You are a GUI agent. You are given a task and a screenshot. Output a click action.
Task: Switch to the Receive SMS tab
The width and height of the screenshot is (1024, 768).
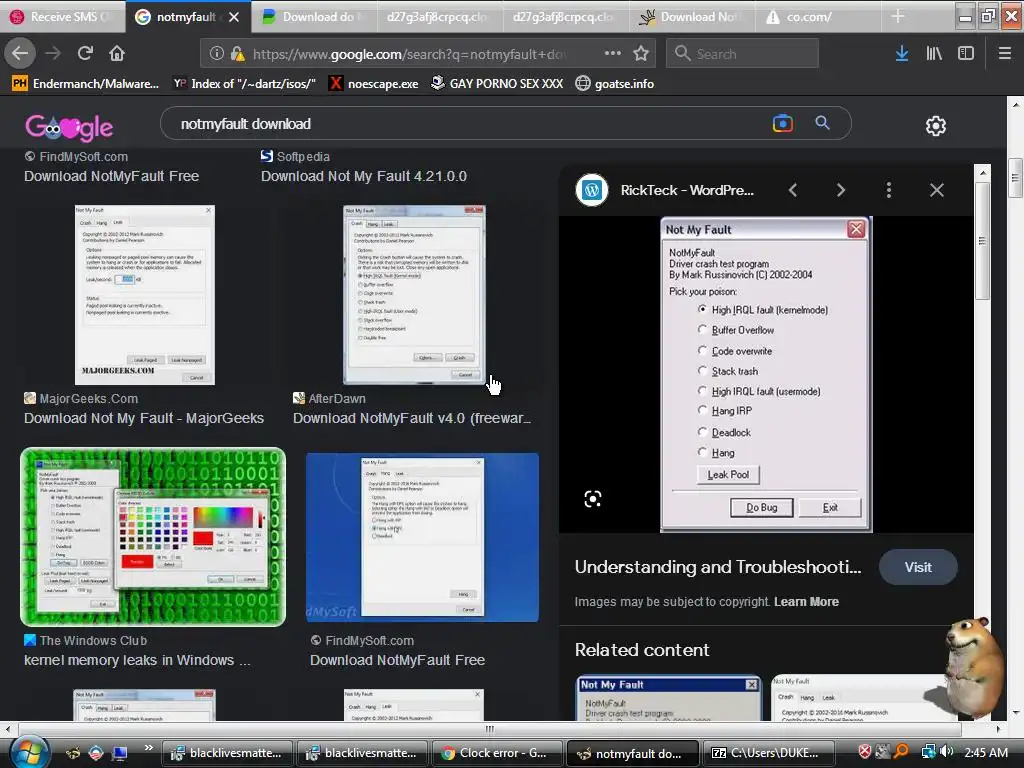63,17
